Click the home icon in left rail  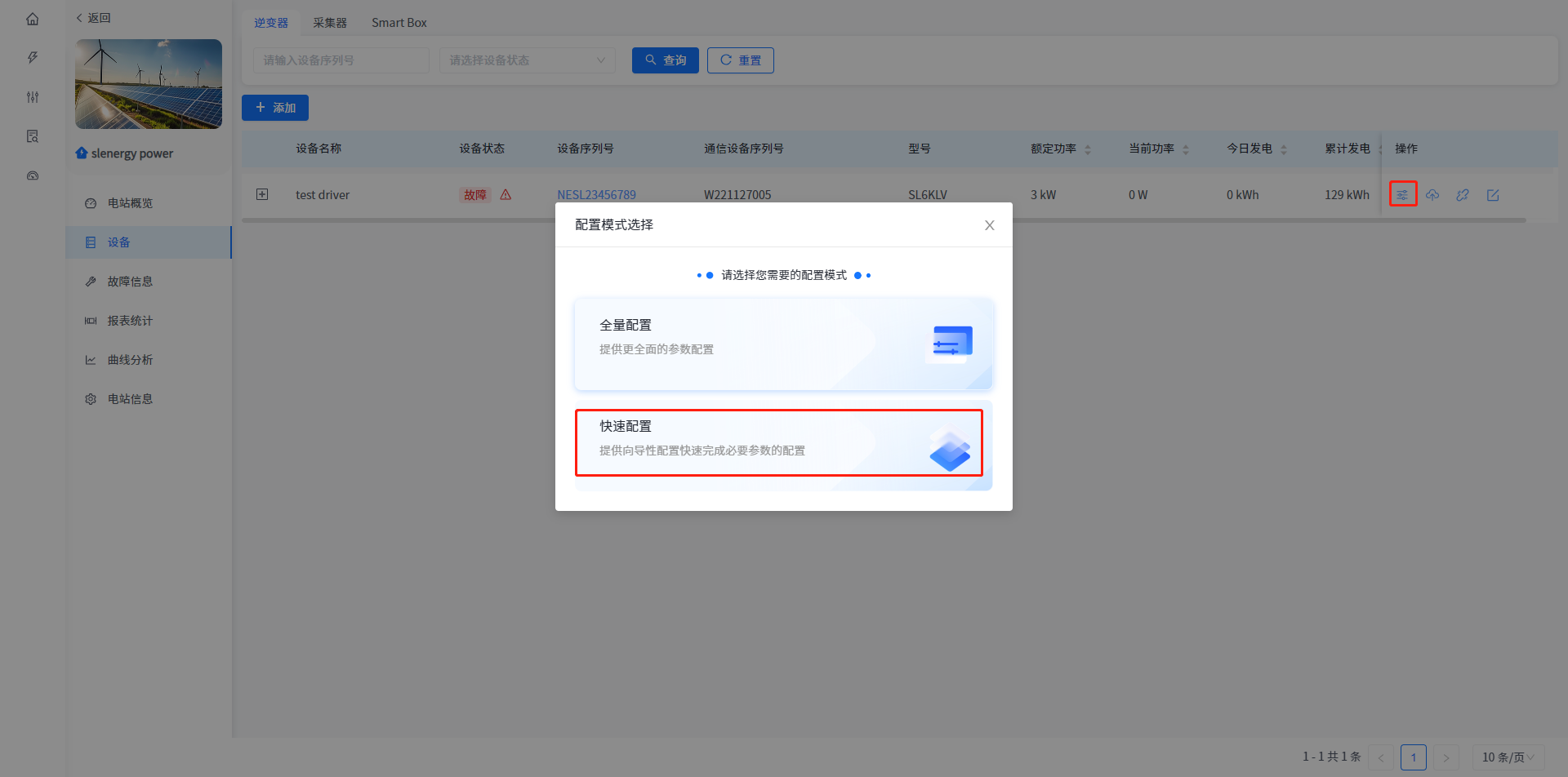pyautogui.click(x=33, y=19)
